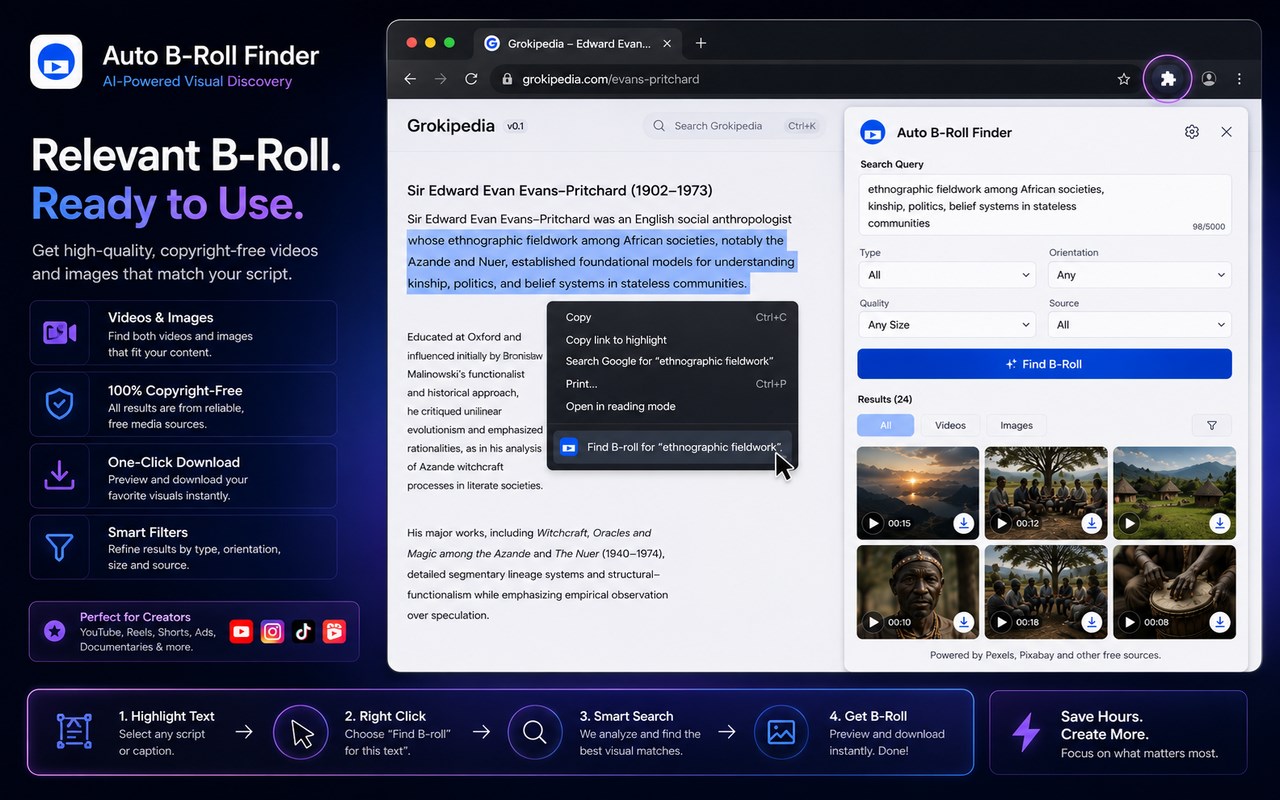The height and width of the screenshot is (800, 1280).
Task: Reload the Grokipedia page
Action: coord(472,79)
